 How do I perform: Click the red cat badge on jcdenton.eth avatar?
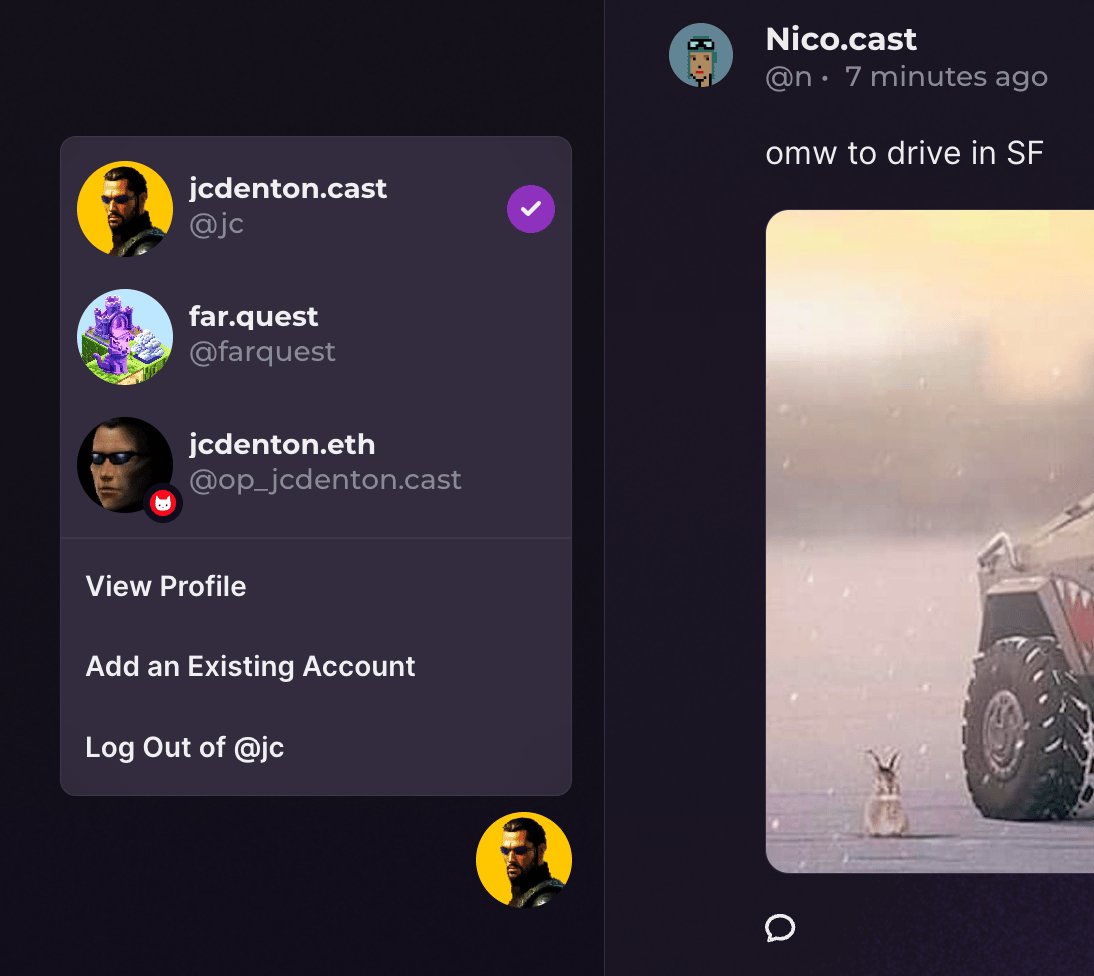tap(162, 503)
